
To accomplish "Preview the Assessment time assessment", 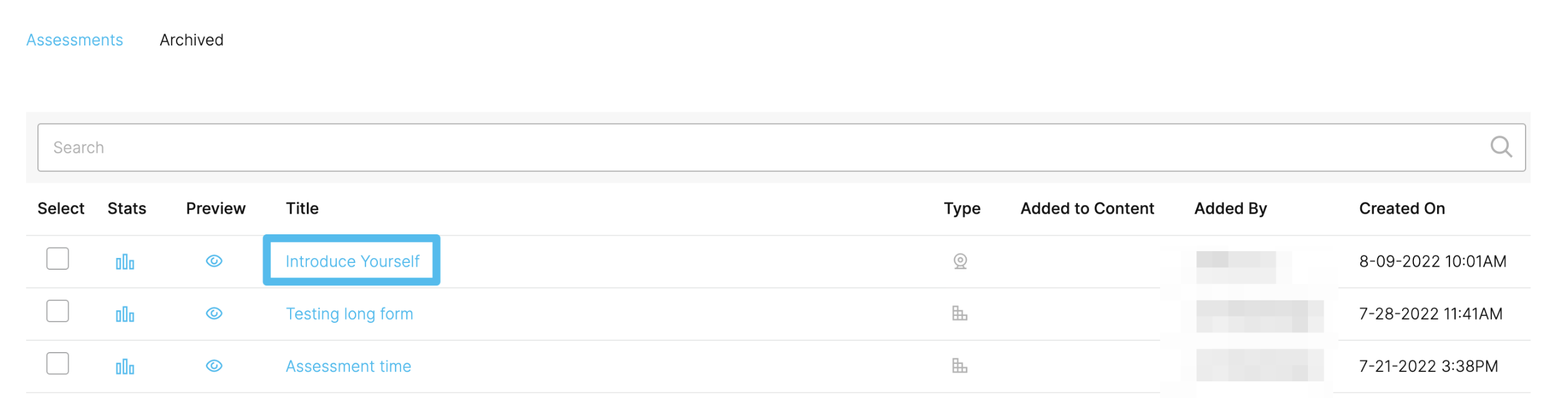I will [214, 366].
